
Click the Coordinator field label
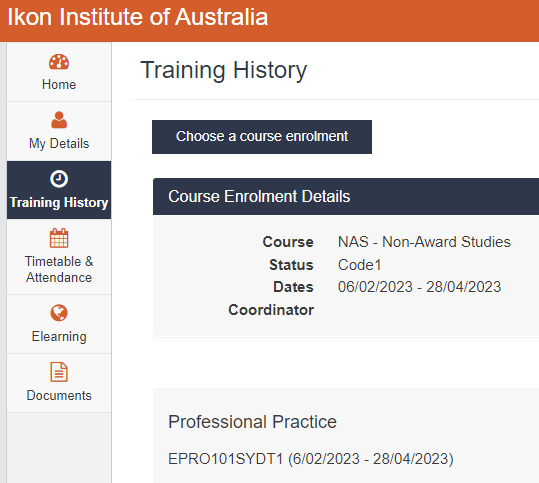point(271,310)
